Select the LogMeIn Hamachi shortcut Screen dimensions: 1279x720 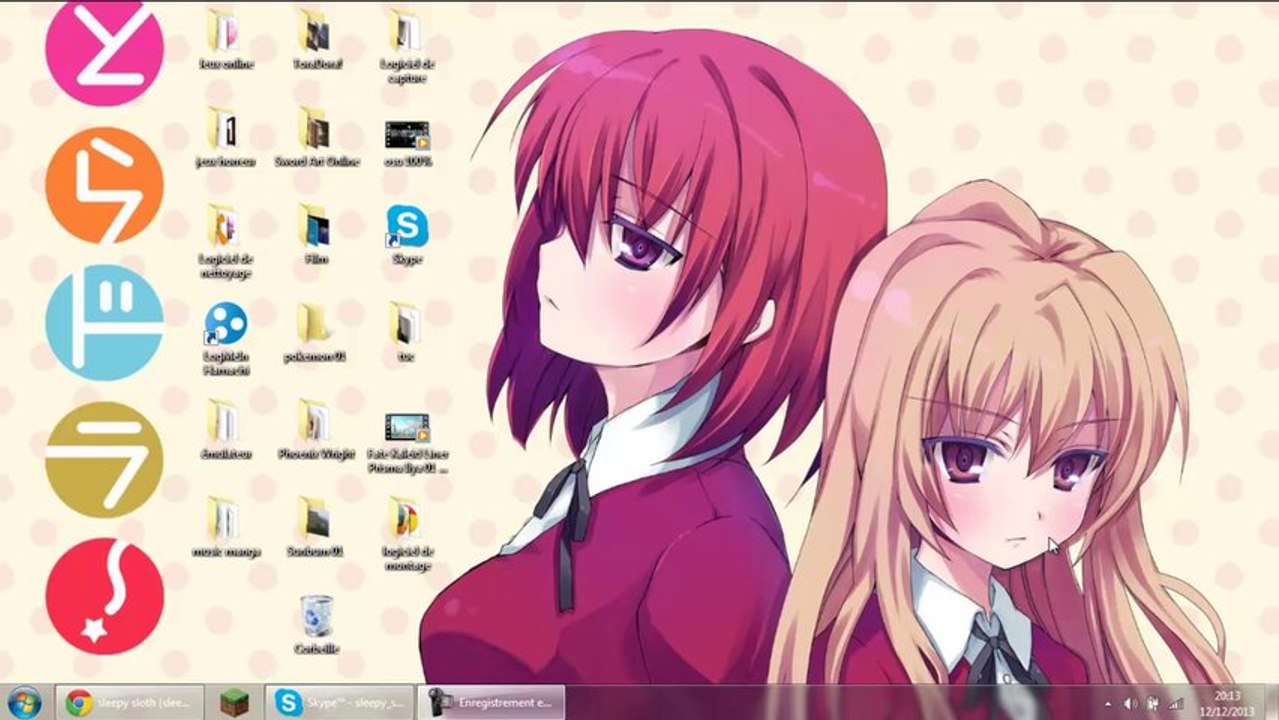[225, 339]
